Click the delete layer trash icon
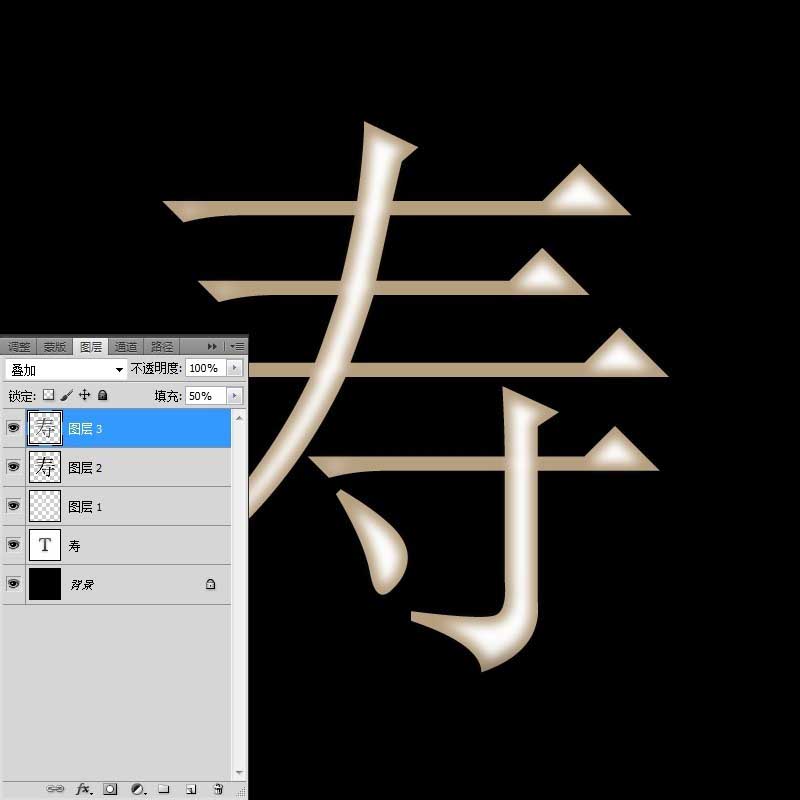 (x=218, y=789)
